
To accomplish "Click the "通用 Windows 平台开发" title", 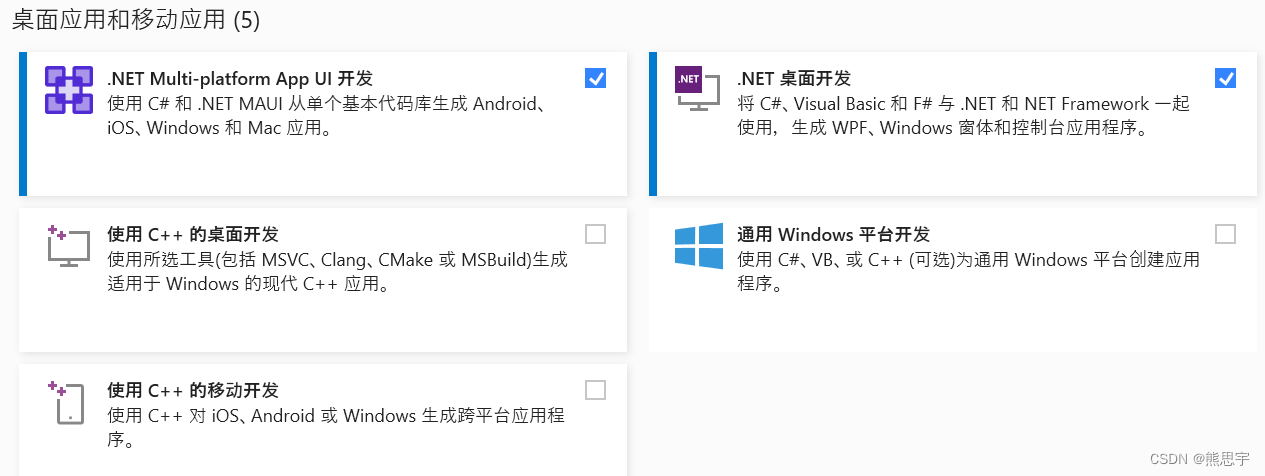I will (x=833, y=234).
